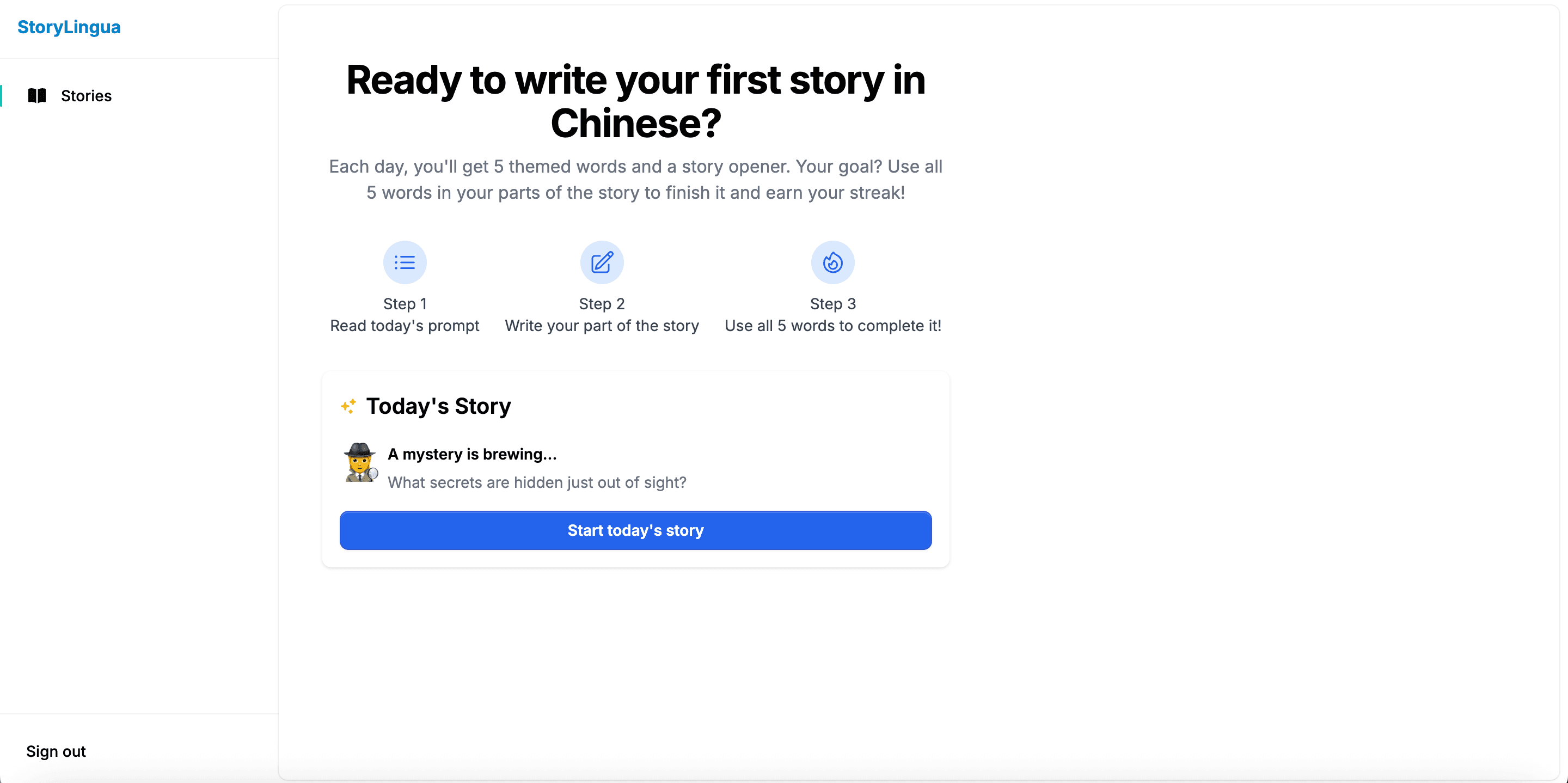The image size is (1568, 783).
Task: Click 'Write your part of the story' text
Action: 602,326
